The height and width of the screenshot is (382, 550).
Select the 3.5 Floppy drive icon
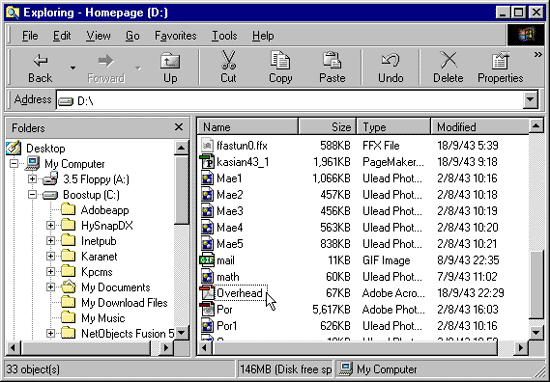[50, 179]
